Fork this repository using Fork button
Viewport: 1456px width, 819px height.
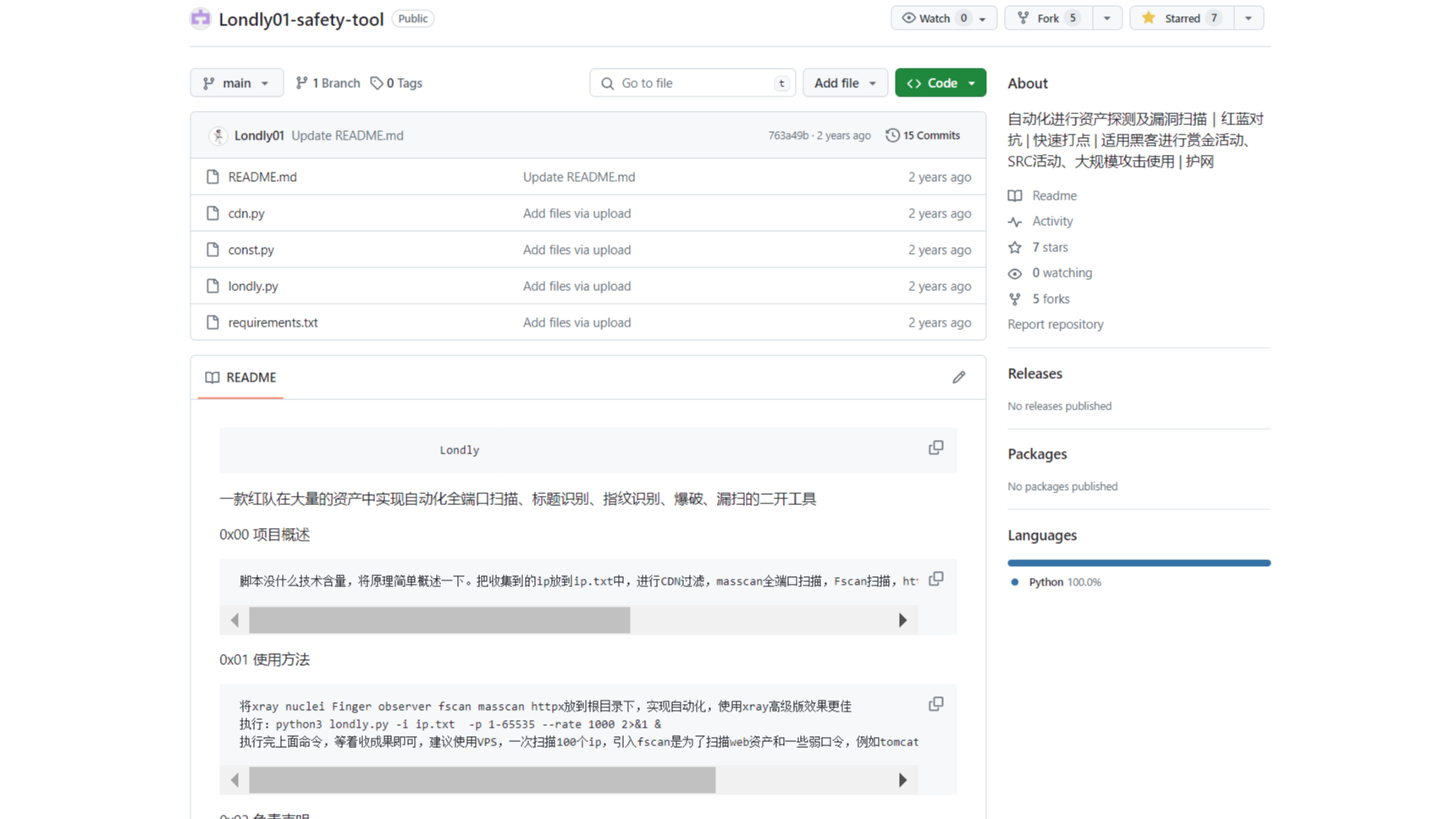[1048, 18]
